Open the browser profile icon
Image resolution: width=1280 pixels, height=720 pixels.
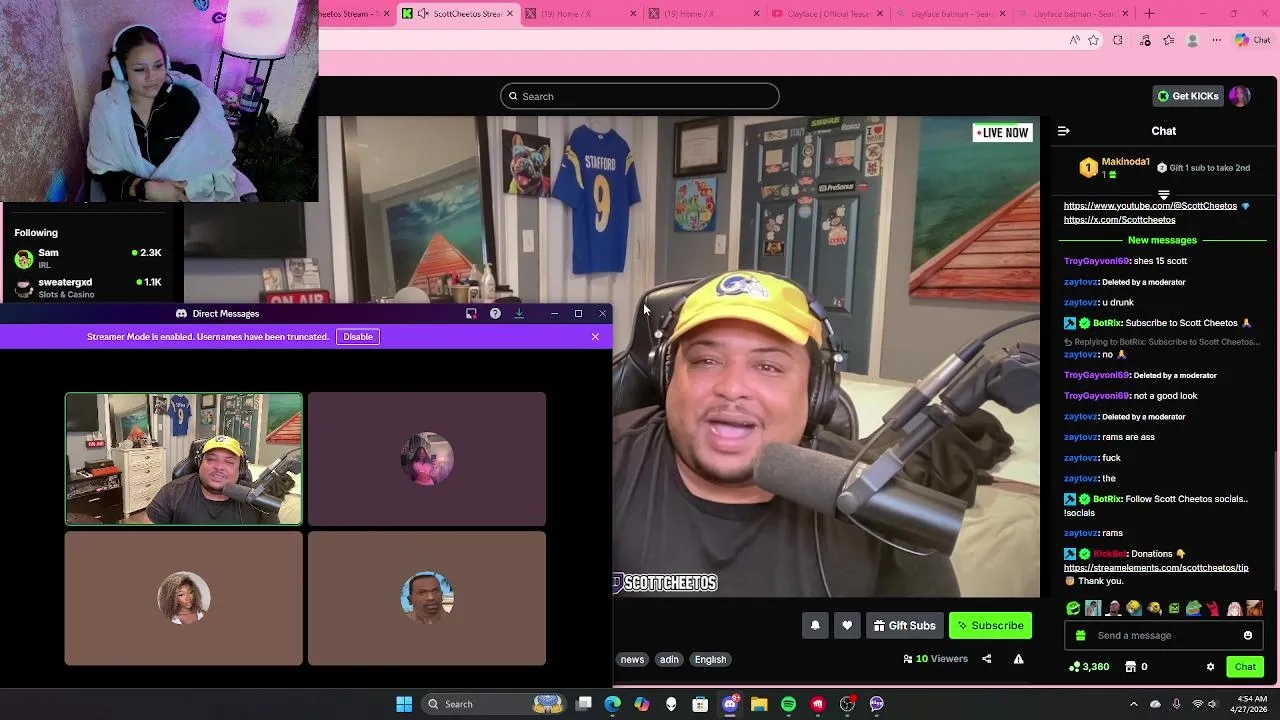[1192, 41]
